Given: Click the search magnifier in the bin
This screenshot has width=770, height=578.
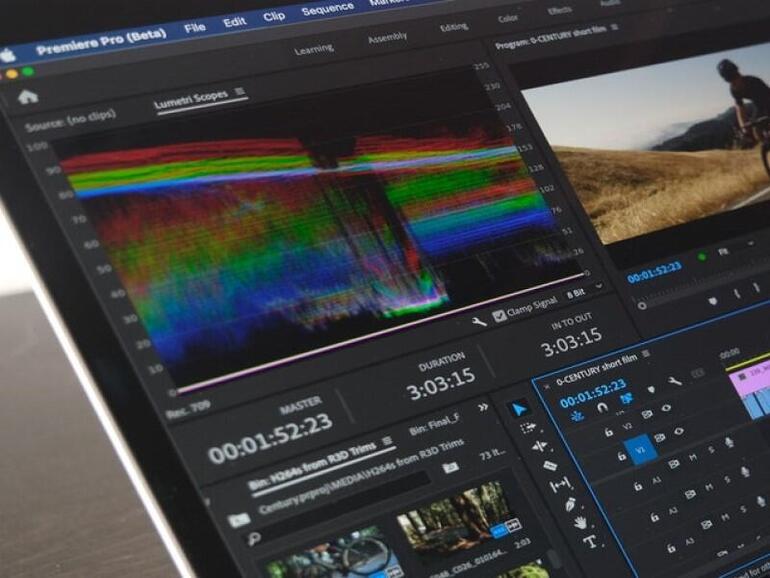Looking at the screenshot, I should pos(254,539).
